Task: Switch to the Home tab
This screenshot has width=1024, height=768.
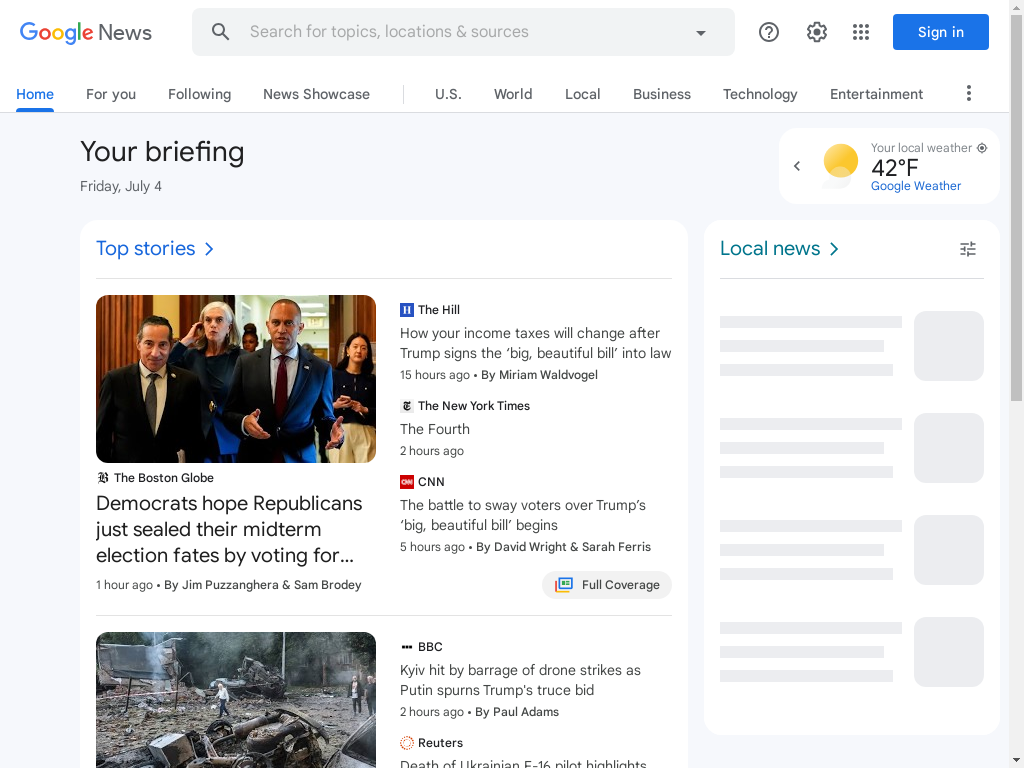Action: pos(35,94)
